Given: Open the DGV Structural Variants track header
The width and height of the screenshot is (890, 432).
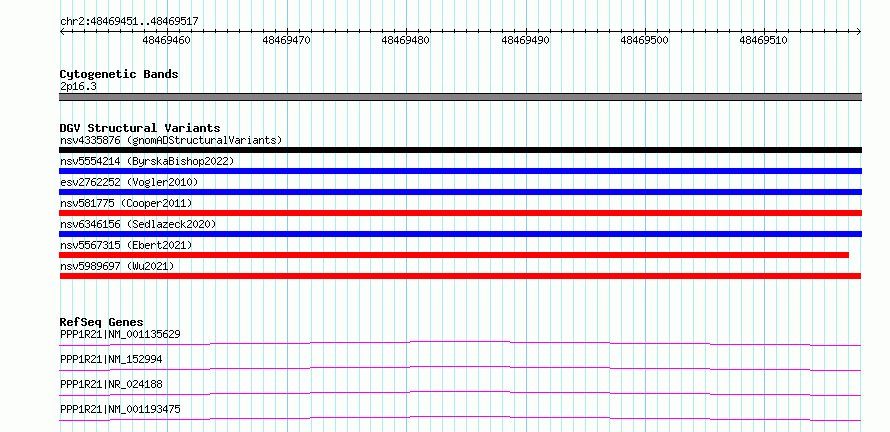Looking at the screenshot, I should tap(140, 128).
